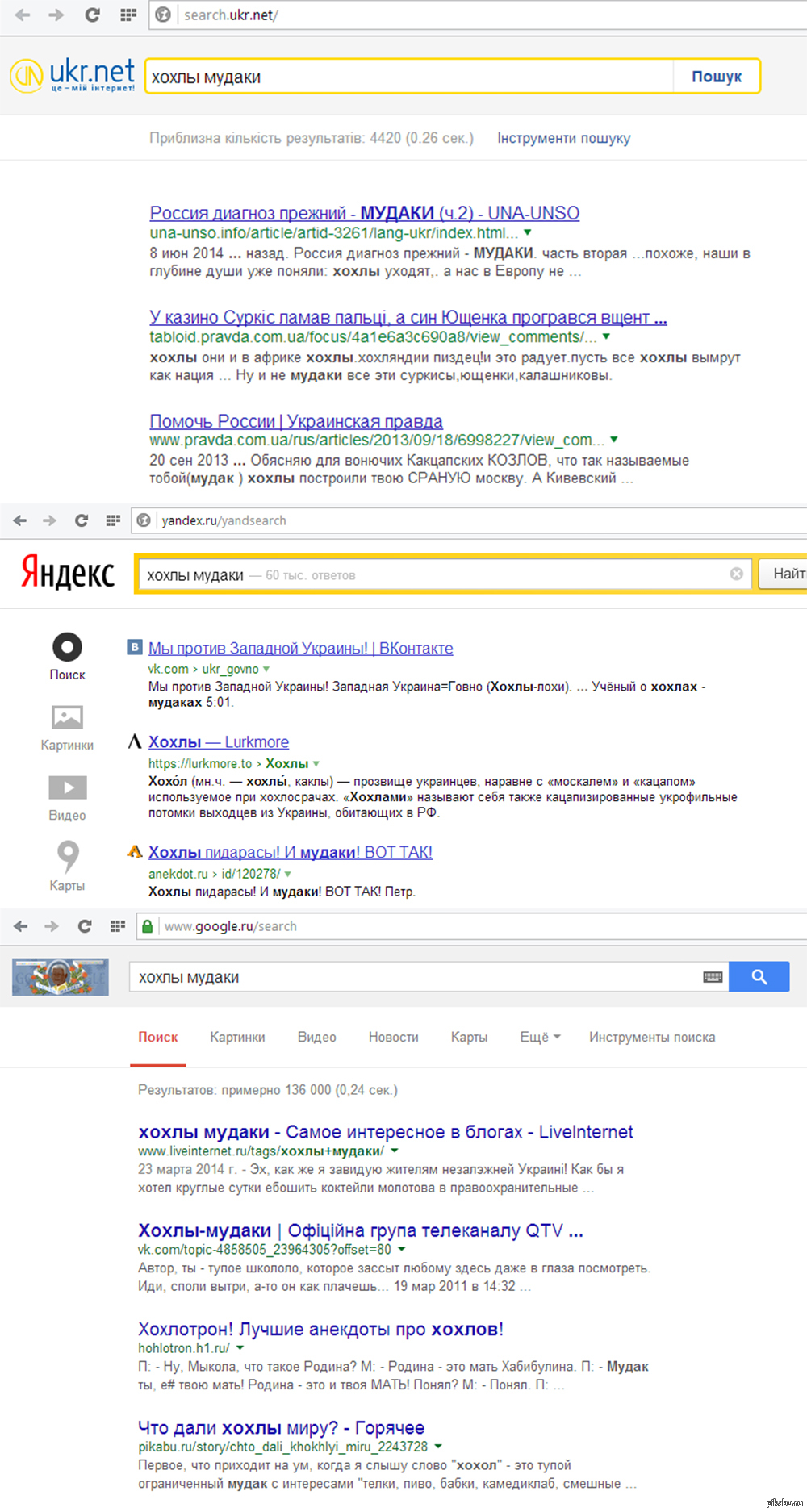807x1512 pixels.
Task: Open Yandex Карты map pin icon
Action: point(68,857)
